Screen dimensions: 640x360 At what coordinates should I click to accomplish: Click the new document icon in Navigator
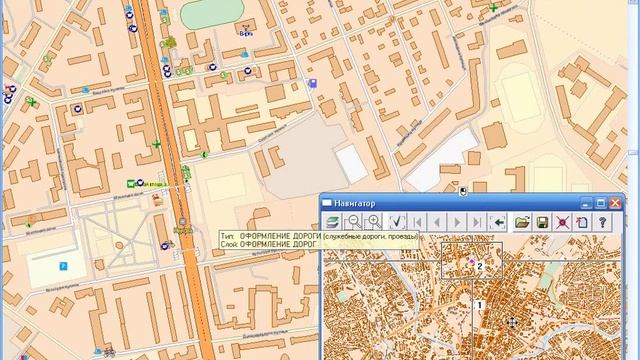[582, 222]
